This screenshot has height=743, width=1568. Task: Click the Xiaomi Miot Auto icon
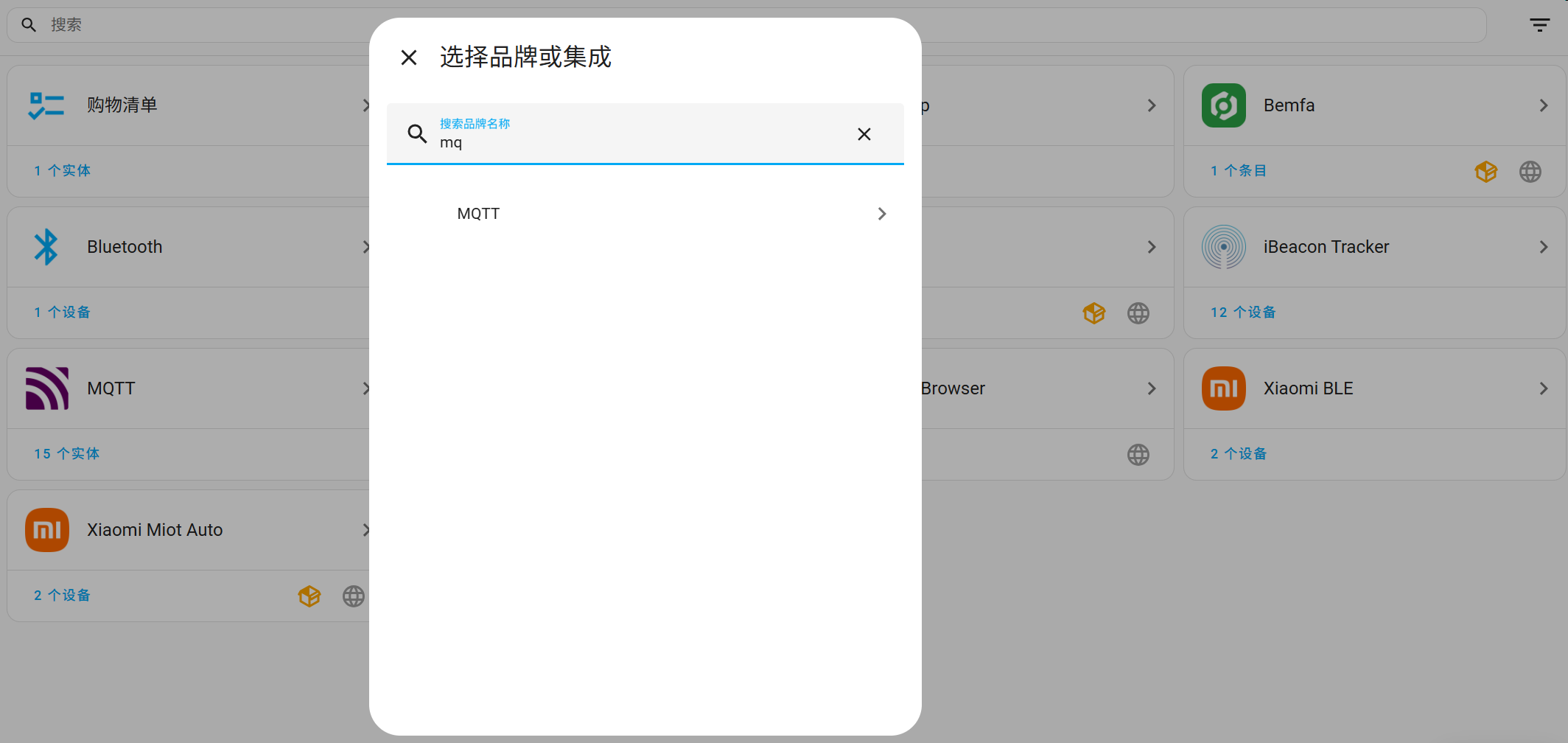point(46,529)
